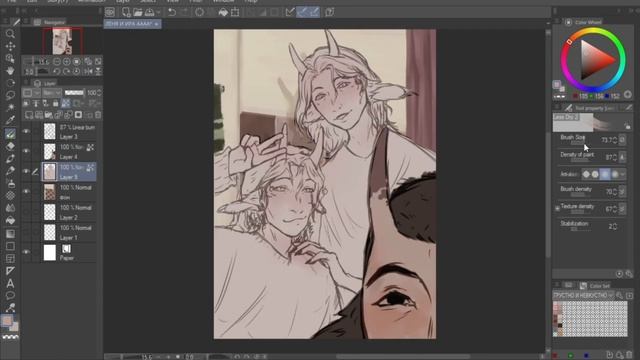640x360 pixels.
Task: Click main drawing color swatch in toolbar
Action: pos(7,320)
